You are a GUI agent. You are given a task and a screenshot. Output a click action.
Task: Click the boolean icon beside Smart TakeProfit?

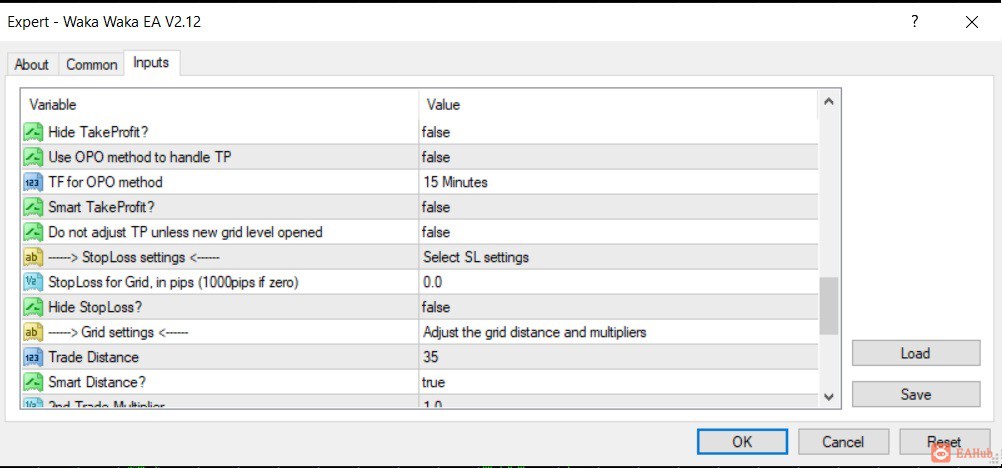coord(33,207)
